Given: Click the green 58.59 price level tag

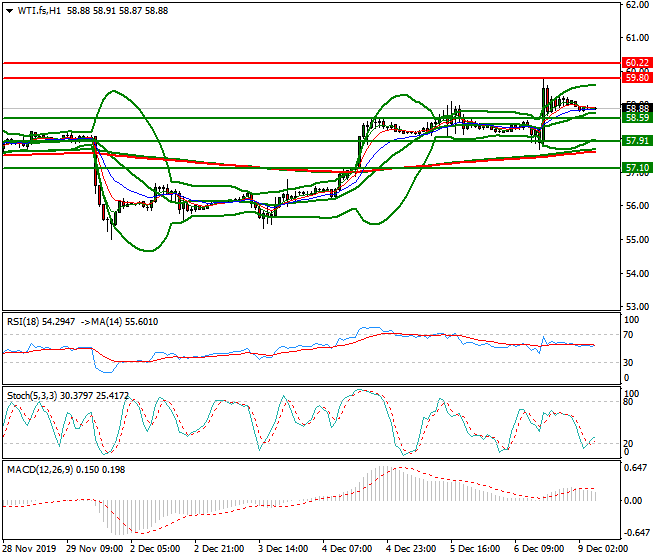Looking at the screenshot, I should [x=637, y=118].
